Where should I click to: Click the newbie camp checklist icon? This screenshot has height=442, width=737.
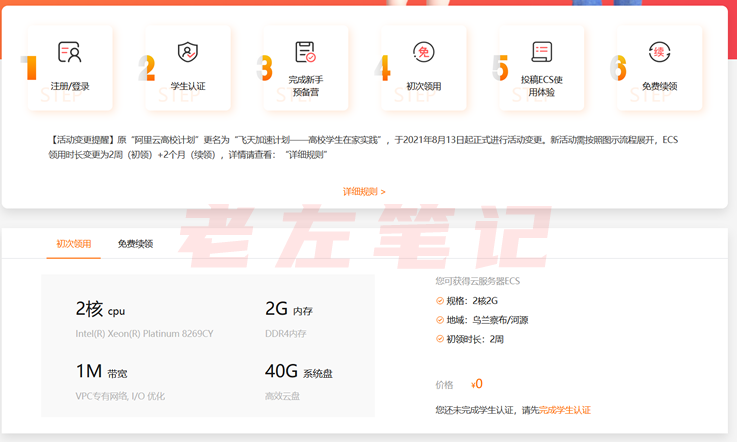coord(306,52)
